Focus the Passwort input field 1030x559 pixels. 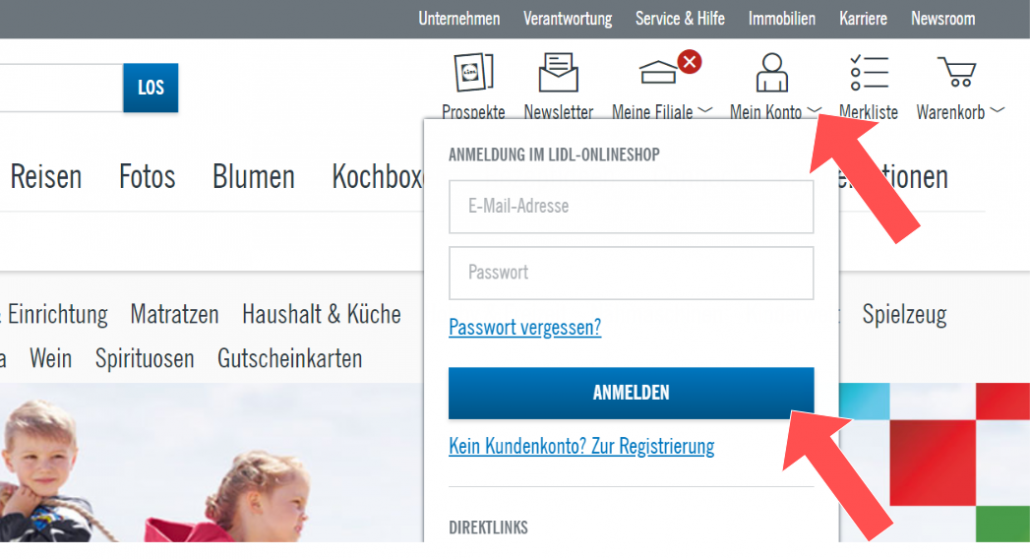pos(631,273)
